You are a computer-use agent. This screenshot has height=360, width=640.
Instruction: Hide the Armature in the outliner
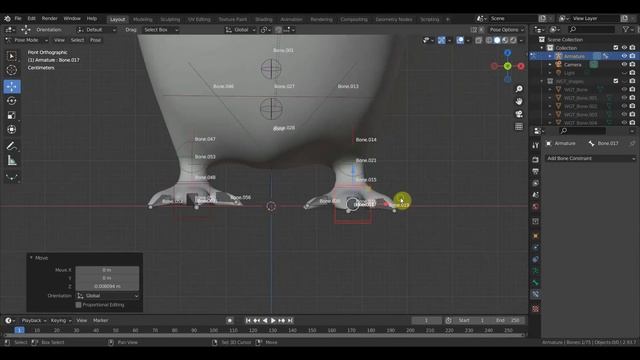[624, 56]
